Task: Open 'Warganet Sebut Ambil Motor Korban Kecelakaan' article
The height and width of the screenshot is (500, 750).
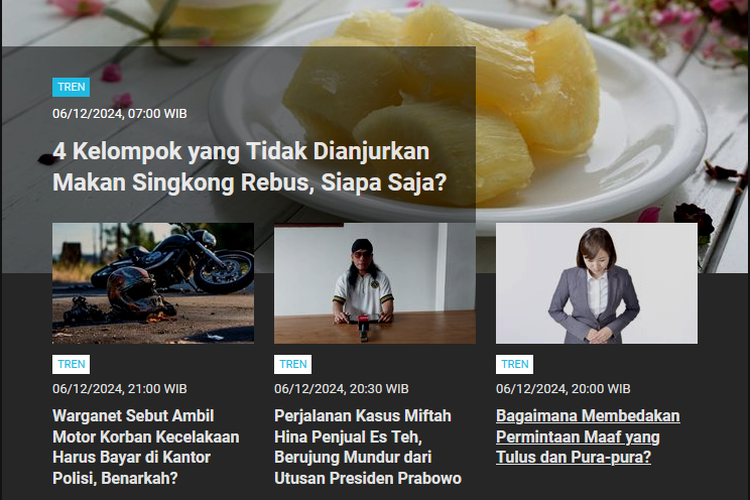Action: (146, 447)
